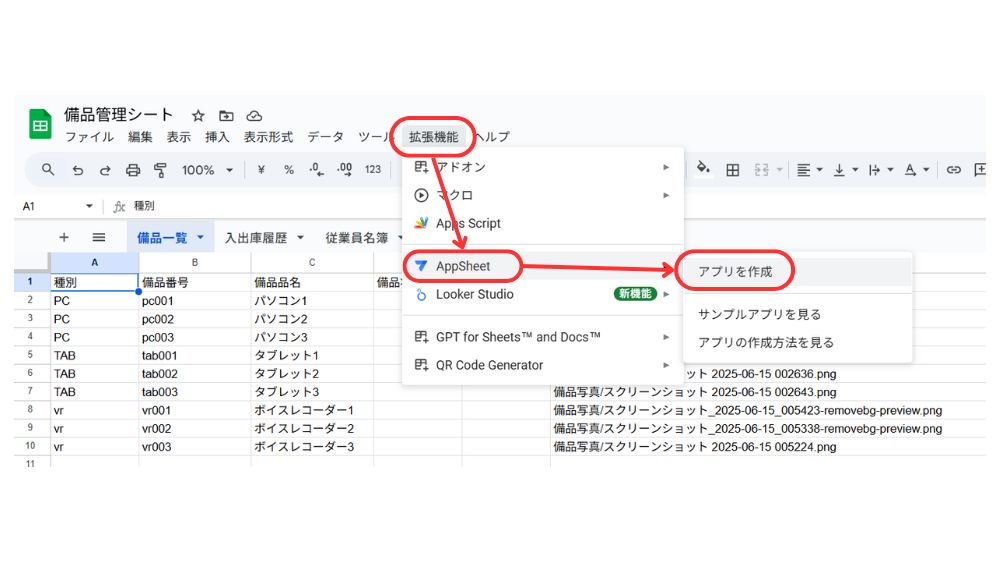Select cell containing pc002
The image size is (1000, 562).
click(x=195, y=319)
